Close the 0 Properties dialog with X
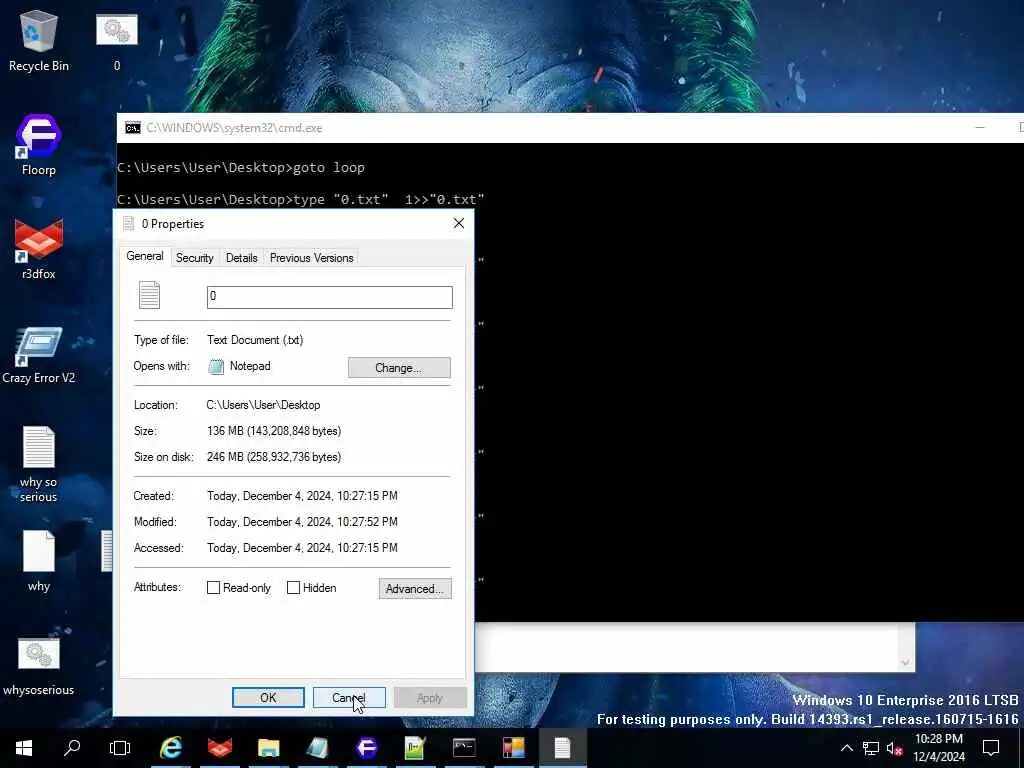This screenshot has width=1024, height=768. pos(459,223)
